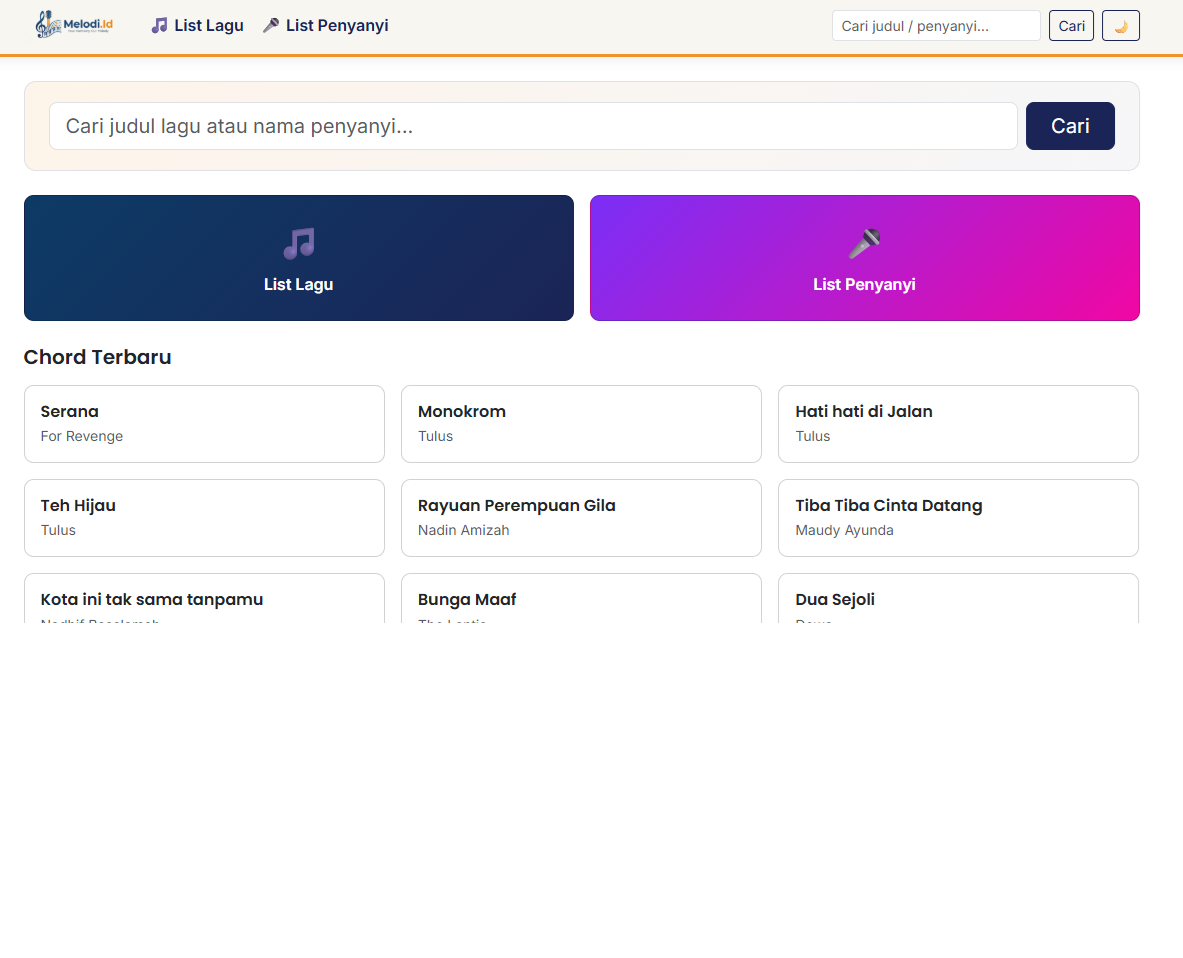Viewport: 1183px width, 958px height.
Task: Toggle dark mode with the moon button
Action: (1120, 26)
